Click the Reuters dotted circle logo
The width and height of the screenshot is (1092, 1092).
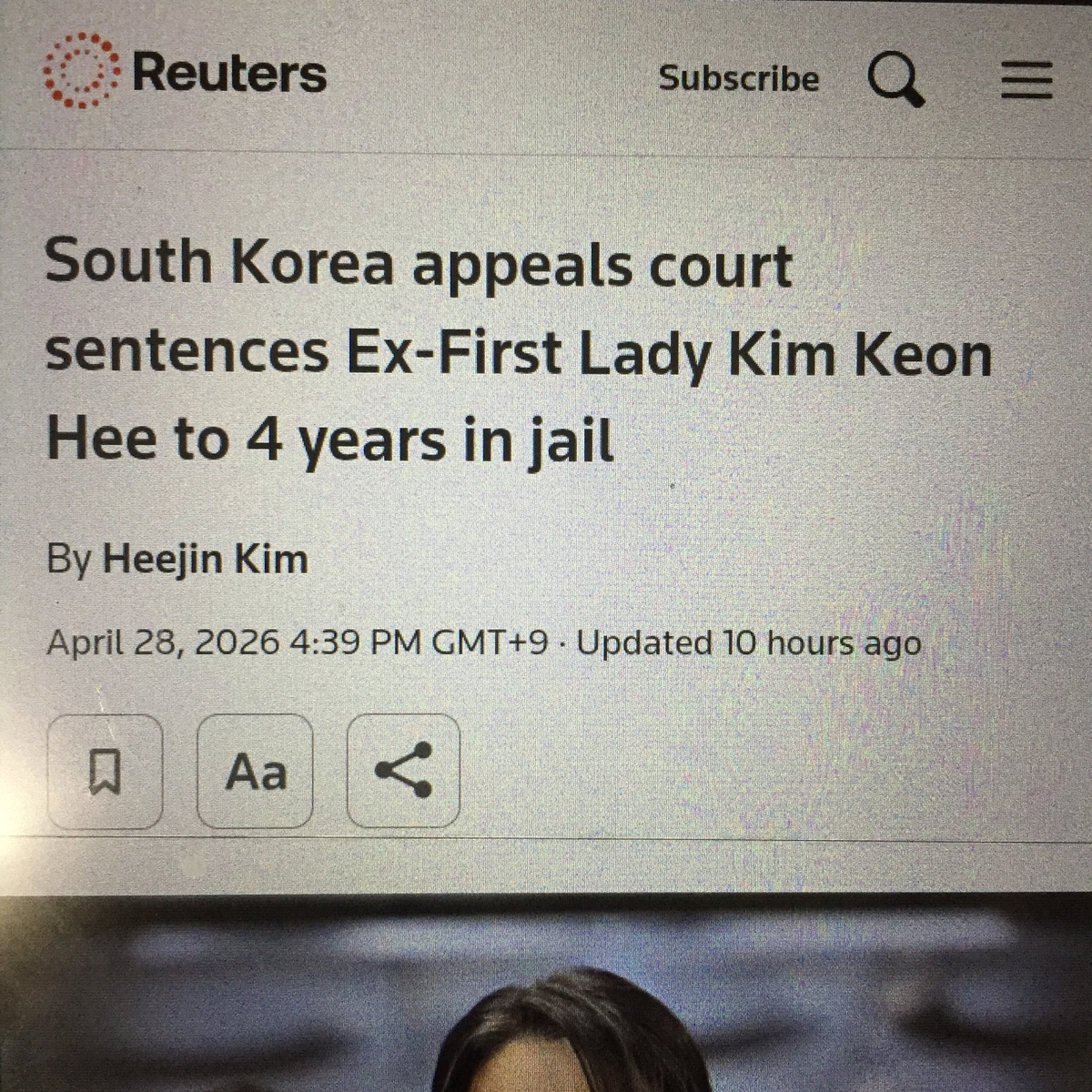[x=81, y=71]
